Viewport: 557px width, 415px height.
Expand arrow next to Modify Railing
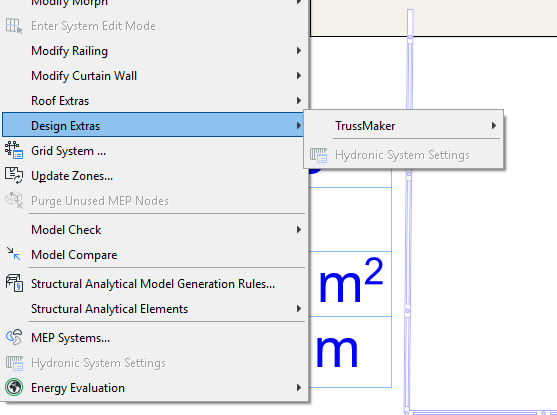(299, 51)
